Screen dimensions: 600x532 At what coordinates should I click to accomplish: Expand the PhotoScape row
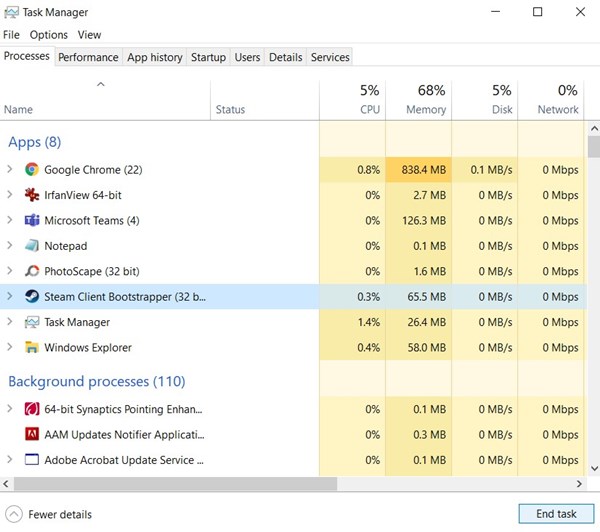[x=10, y=271]
